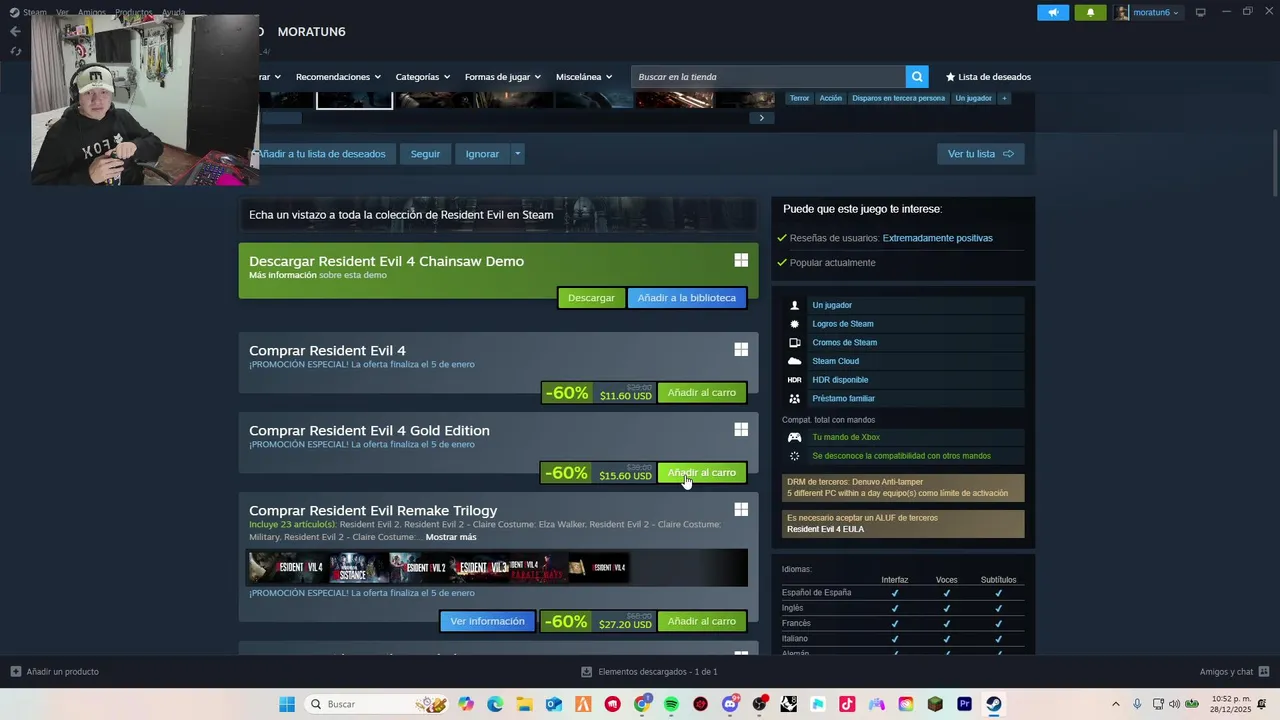Switch to the MORATUN6 tab
This screenshot has width=1280, height=720.
(x=311, y=31)
